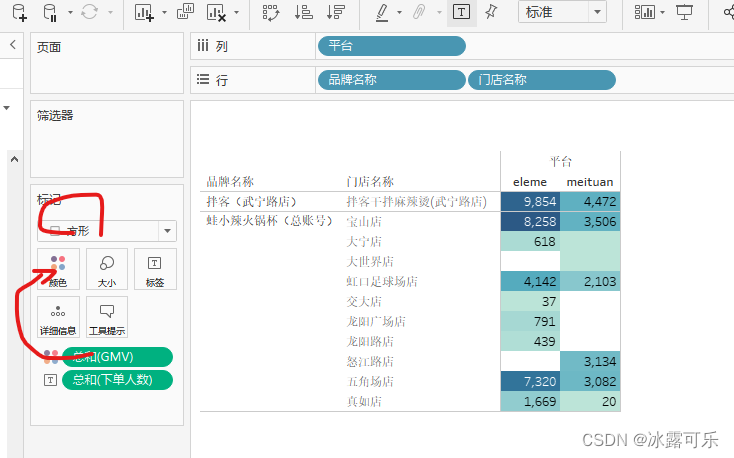Select the 总和(GMV) pill on Marks card
The height and width of the screenshot is (458, 734).
coord(117,357)
